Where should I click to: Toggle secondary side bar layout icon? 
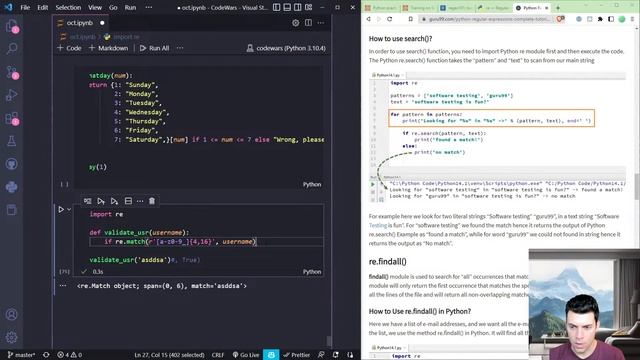pyautogui.click(x=298, y=7)
